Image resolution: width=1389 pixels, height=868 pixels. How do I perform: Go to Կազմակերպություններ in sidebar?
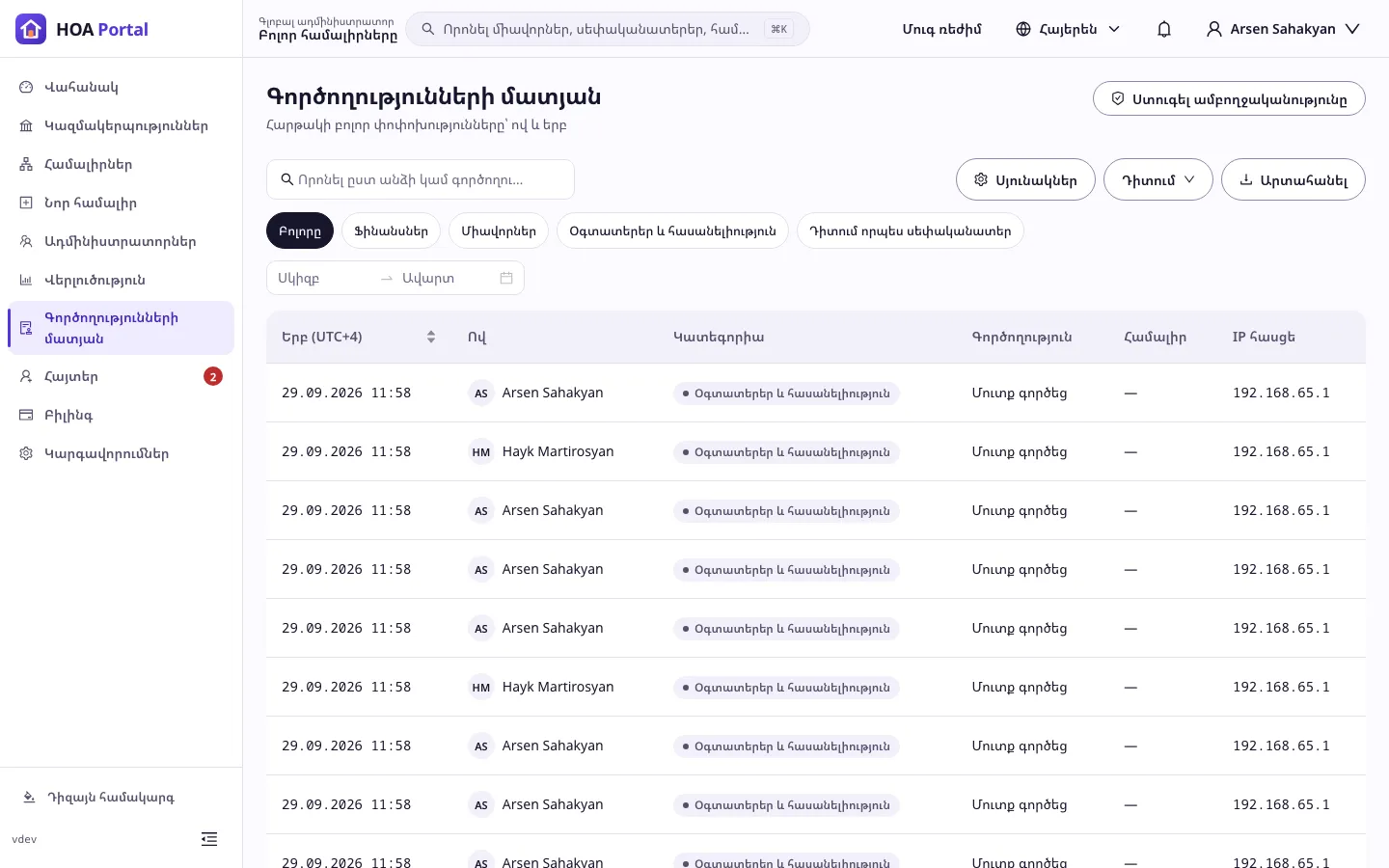(x=121, y=125)
